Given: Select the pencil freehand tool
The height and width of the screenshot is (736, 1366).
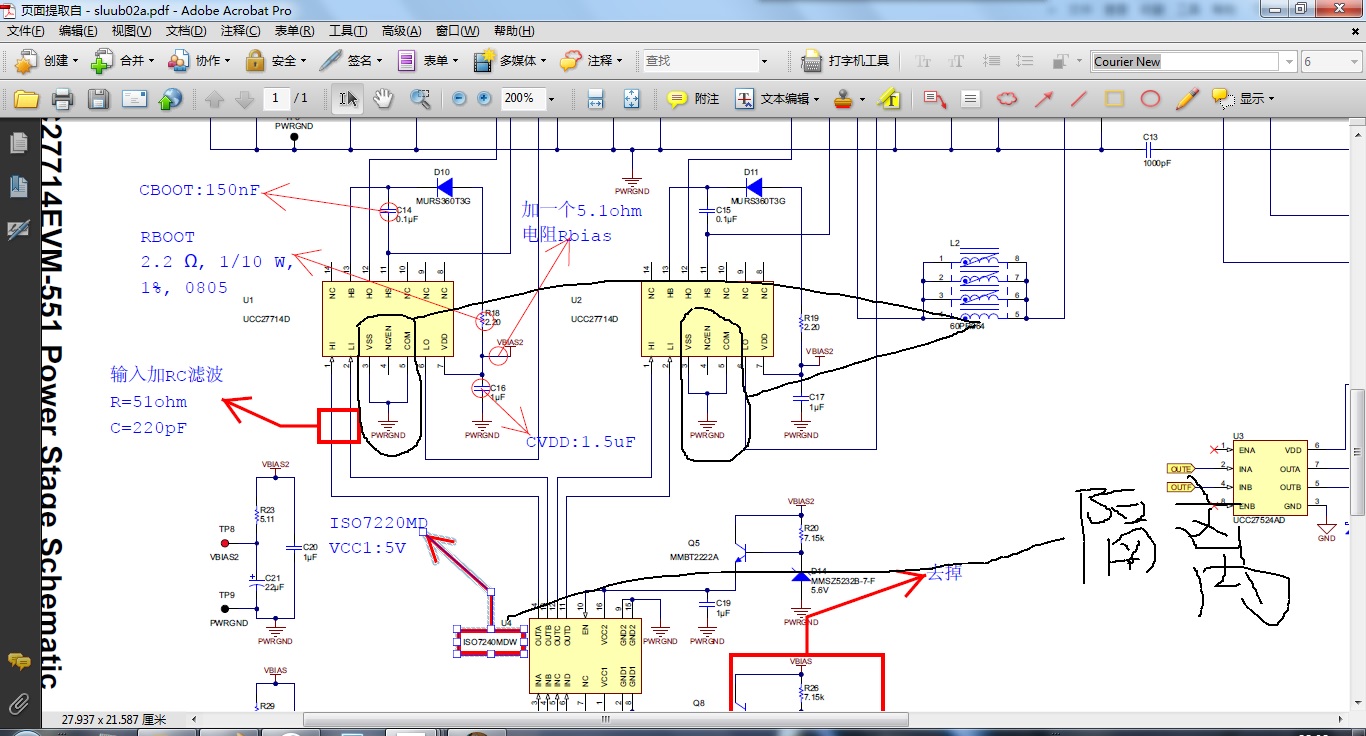Looking at the screenshot, I should [x=1187, y=99].
